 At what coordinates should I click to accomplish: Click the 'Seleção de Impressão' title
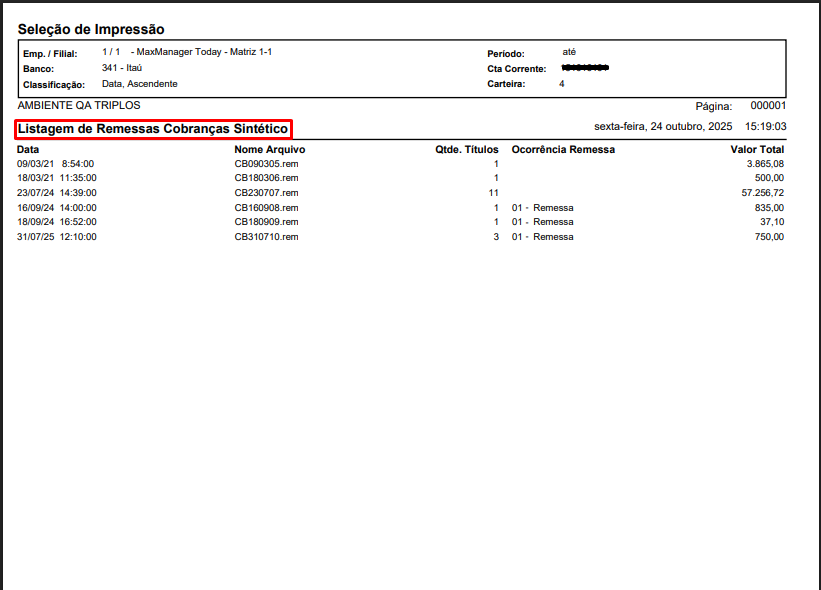tap(91, 30)
